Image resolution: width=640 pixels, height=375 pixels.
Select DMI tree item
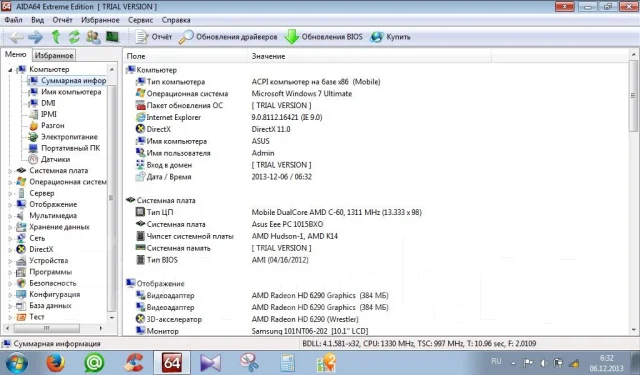pos(48,103)
